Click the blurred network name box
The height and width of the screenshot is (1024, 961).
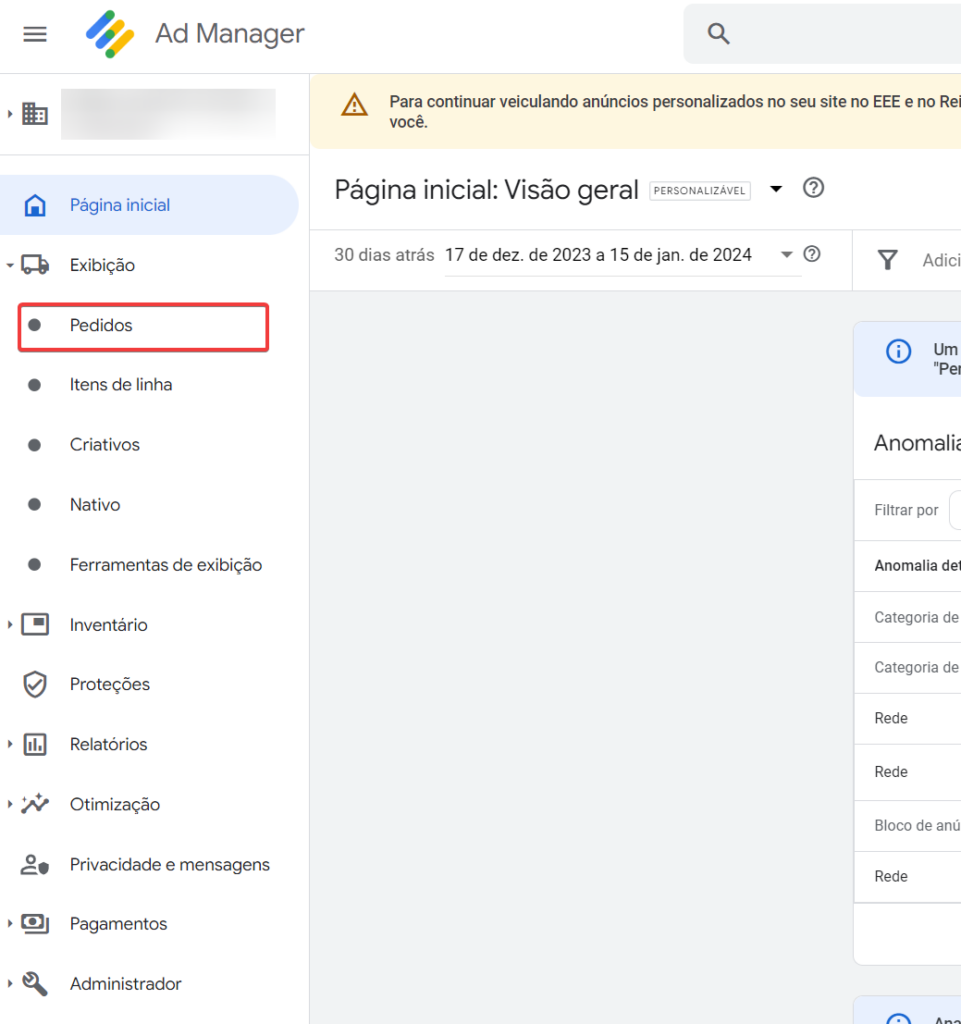(168, 114)
